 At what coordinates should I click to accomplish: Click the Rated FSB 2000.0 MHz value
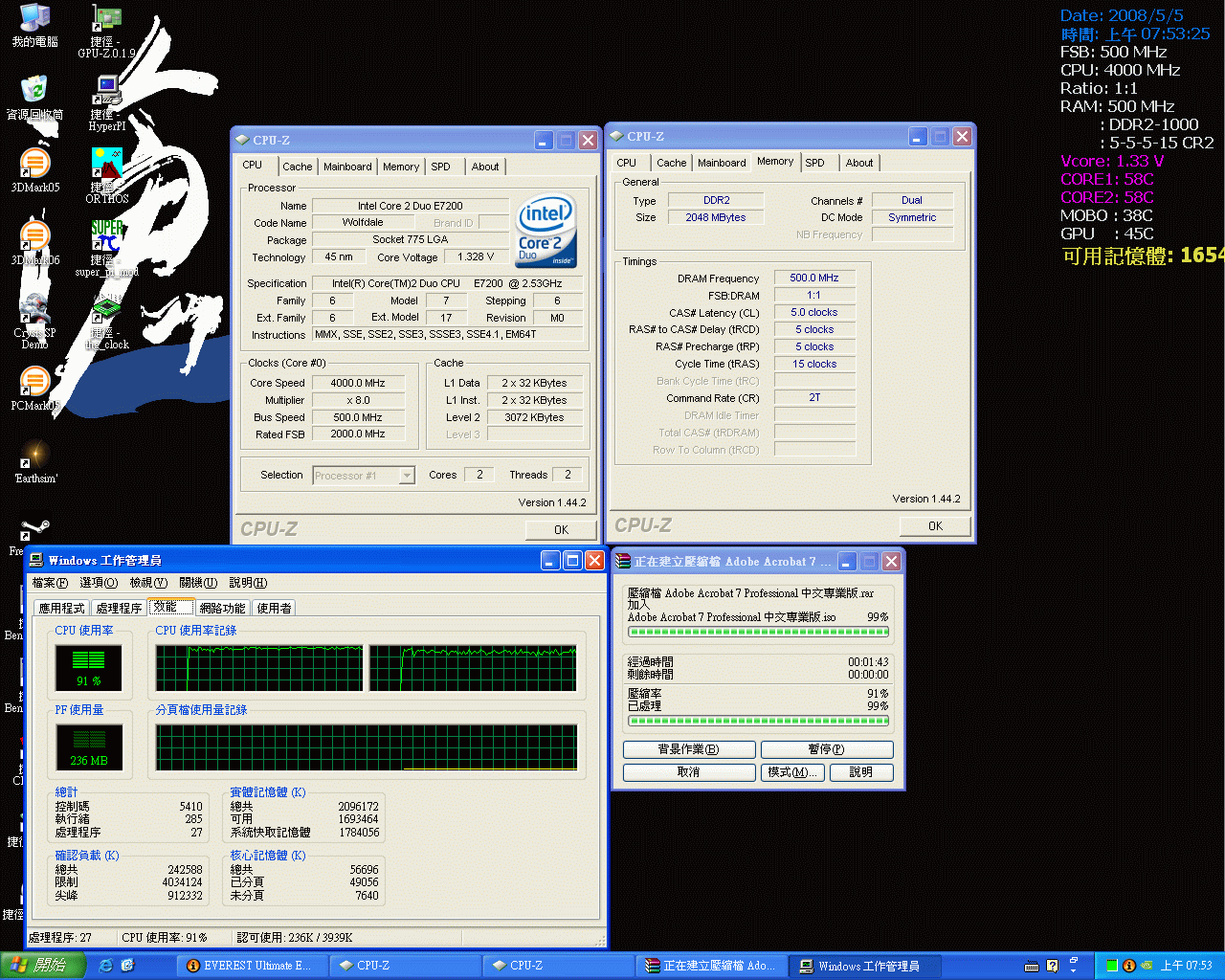click(x=358, y=434)
